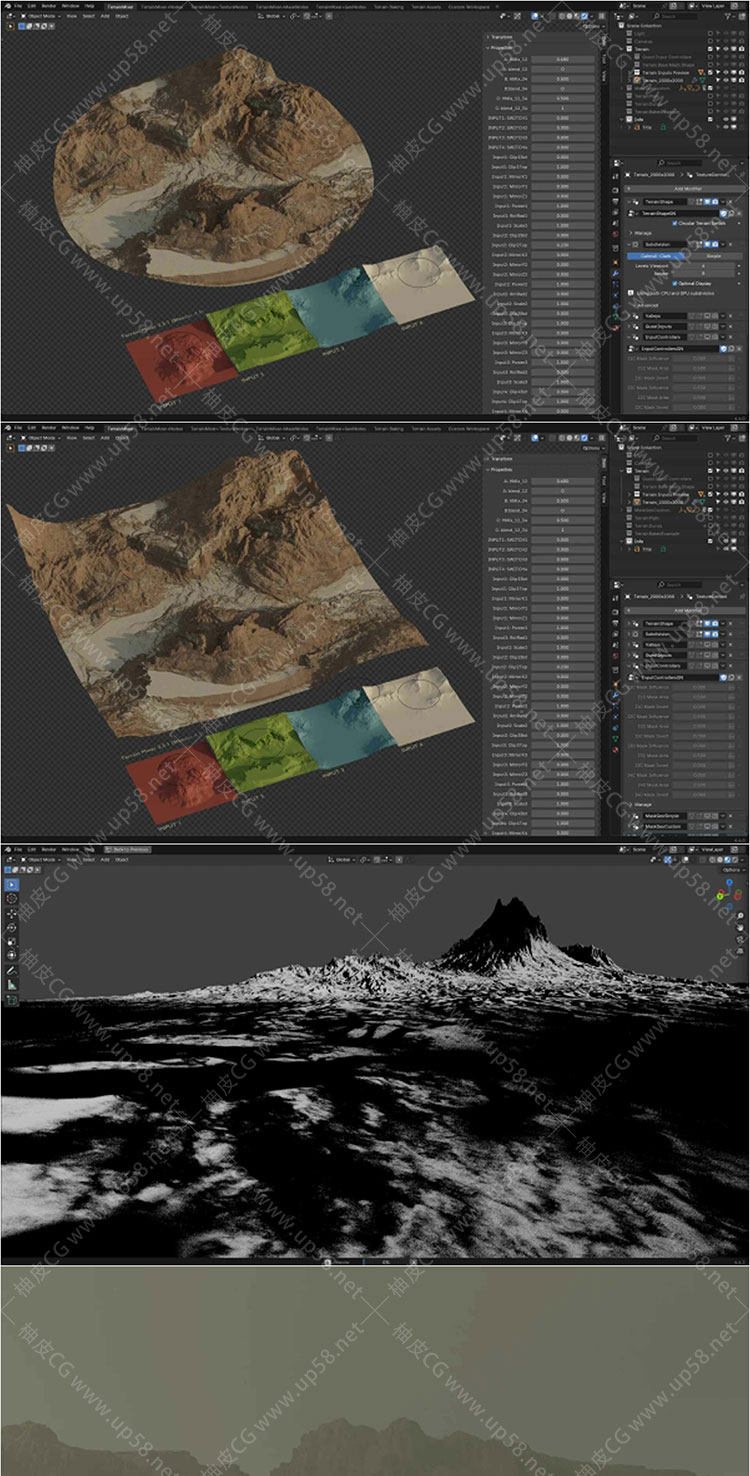The width and height of the screenshot is (750, 1476).
Task: Adjust G: MilKa_12_34 value in circular-terrain window
Action: click(562, 98)
